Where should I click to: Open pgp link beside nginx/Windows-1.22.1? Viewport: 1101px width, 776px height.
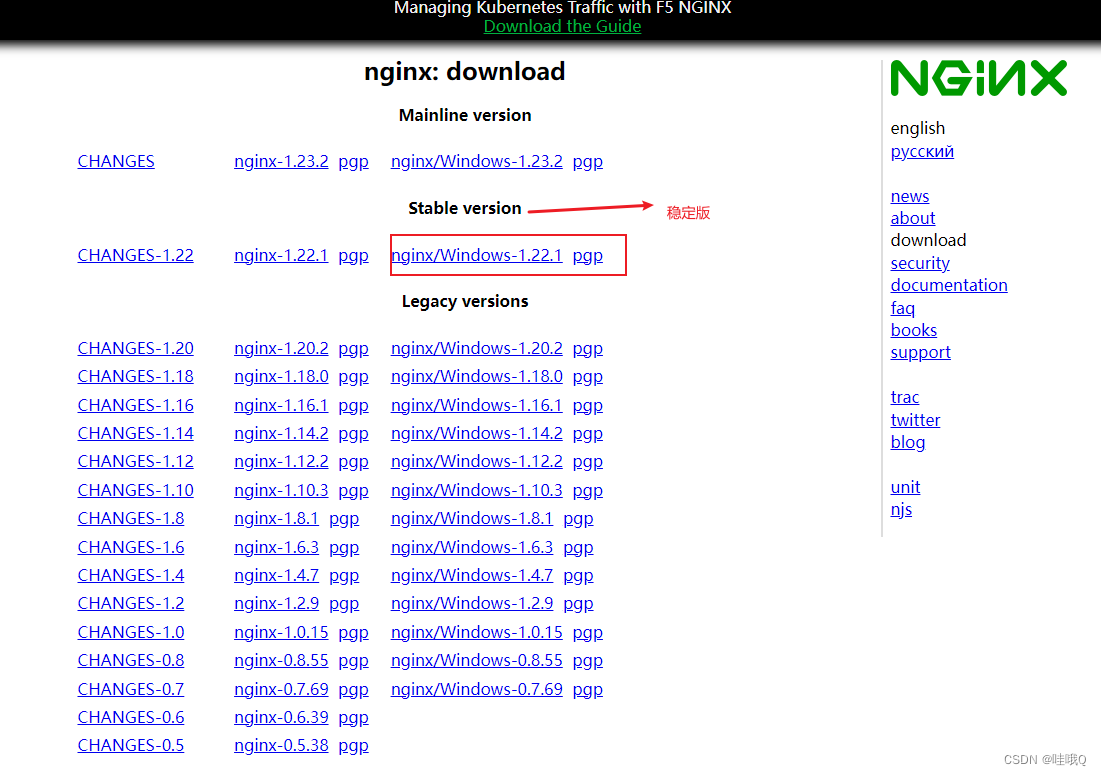pos(588,256)
